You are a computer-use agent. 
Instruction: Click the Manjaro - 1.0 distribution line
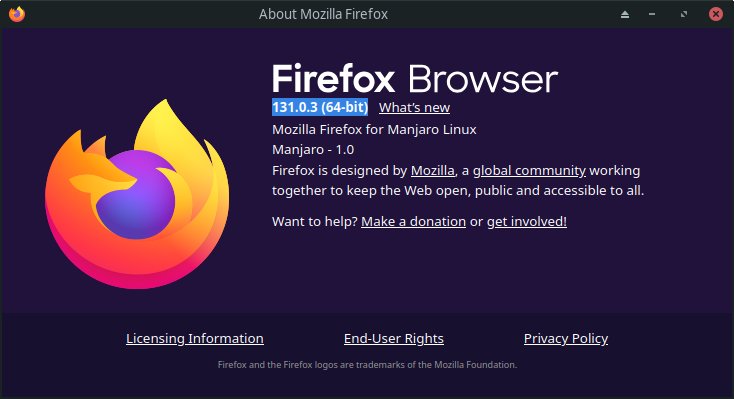tap(313, 150)
